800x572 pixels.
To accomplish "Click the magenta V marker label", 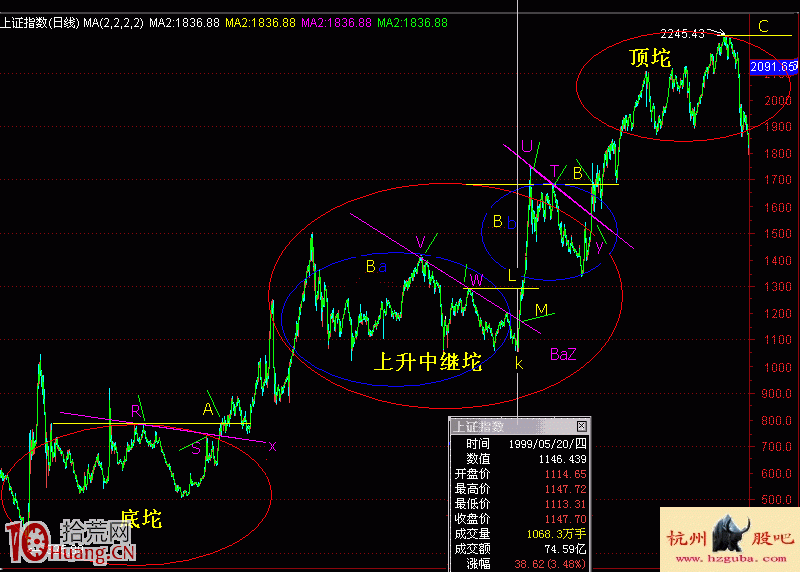I will coord(420,242).
